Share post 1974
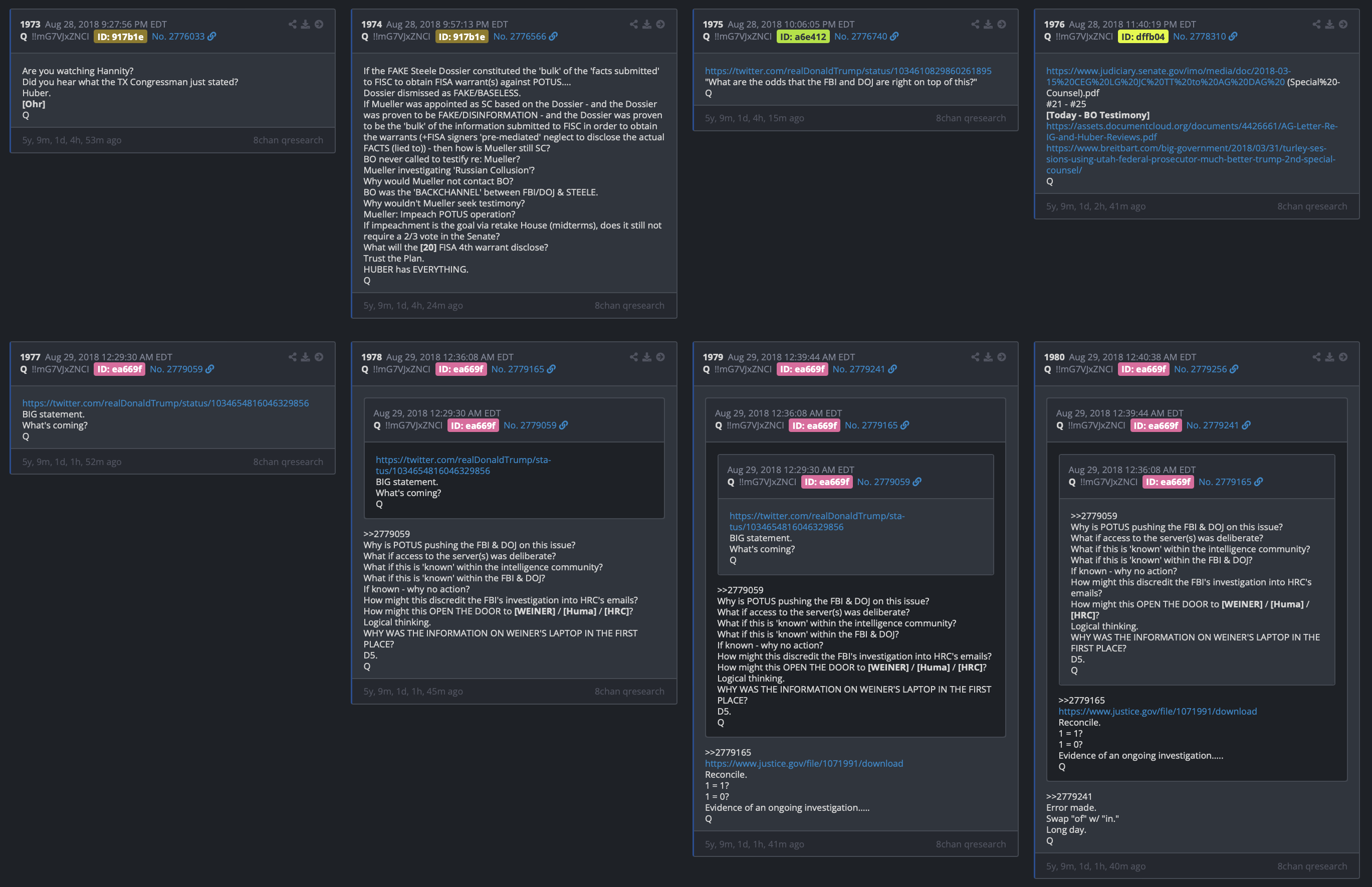 click(x=634, y=24)
